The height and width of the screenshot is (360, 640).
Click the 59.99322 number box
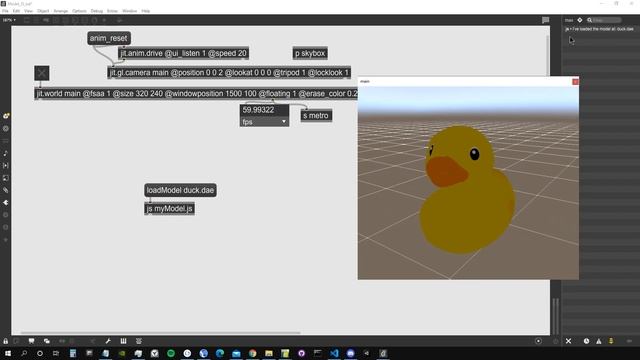click(x=264, y=110)
